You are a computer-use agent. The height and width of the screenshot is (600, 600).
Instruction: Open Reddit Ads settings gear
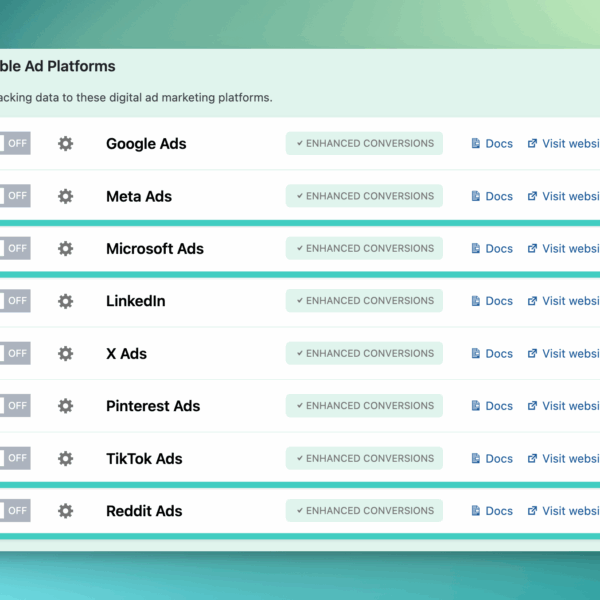(x=65, y=511)
